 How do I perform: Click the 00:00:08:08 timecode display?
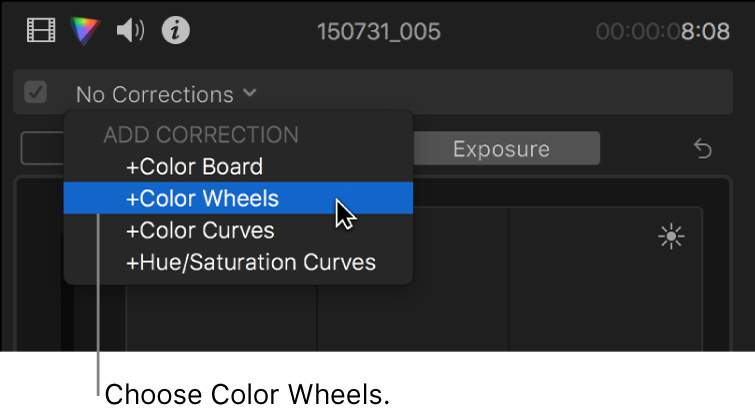[662, 32]
